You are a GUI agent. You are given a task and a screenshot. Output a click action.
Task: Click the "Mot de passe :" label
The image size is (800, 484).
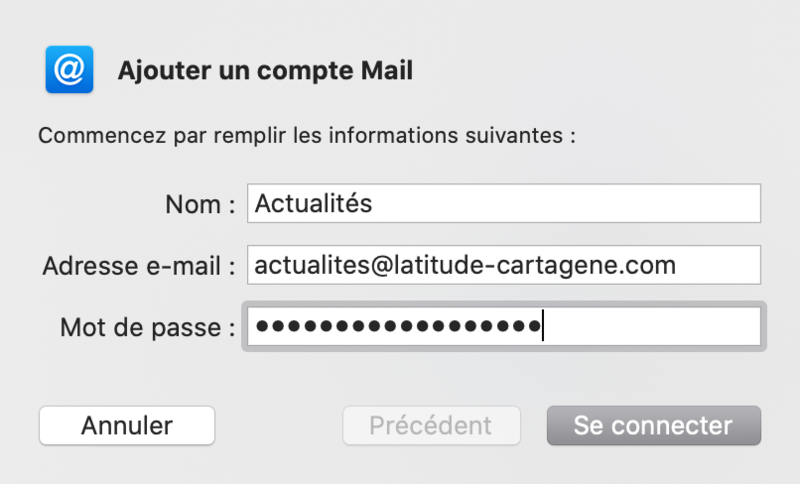147,327
